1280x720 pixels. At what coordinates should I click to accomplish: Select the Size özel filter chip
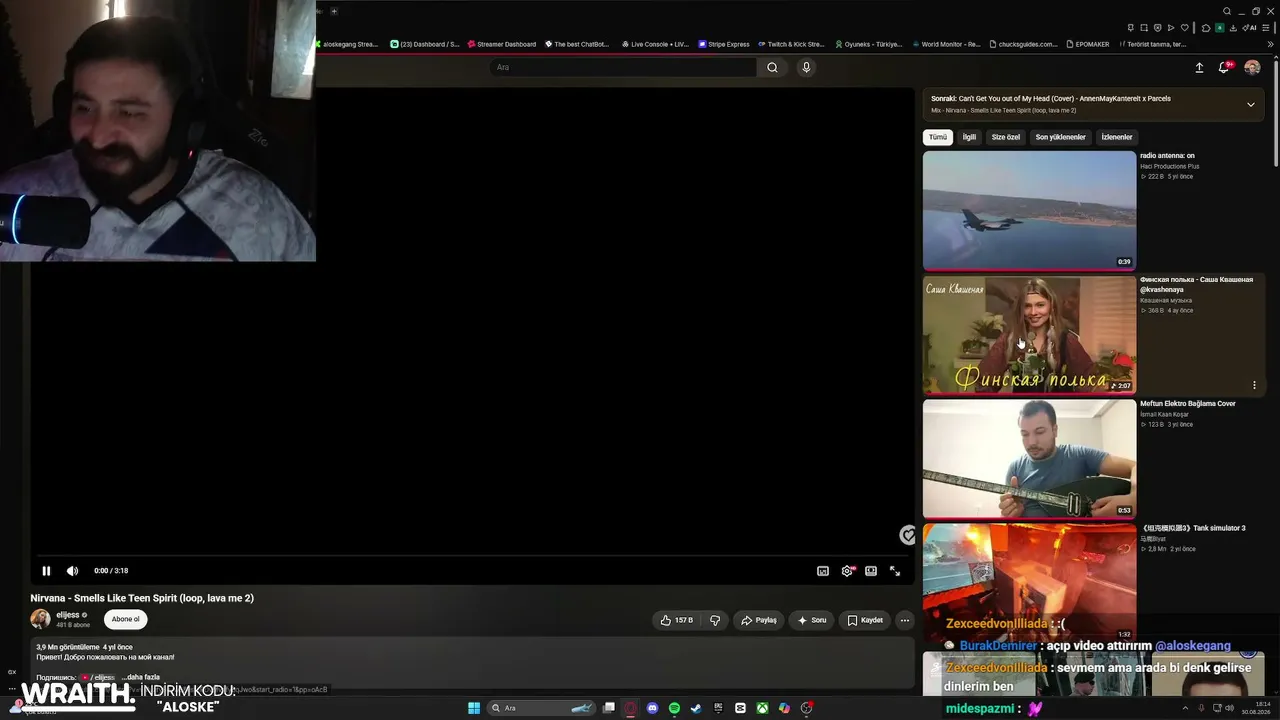1006,137
